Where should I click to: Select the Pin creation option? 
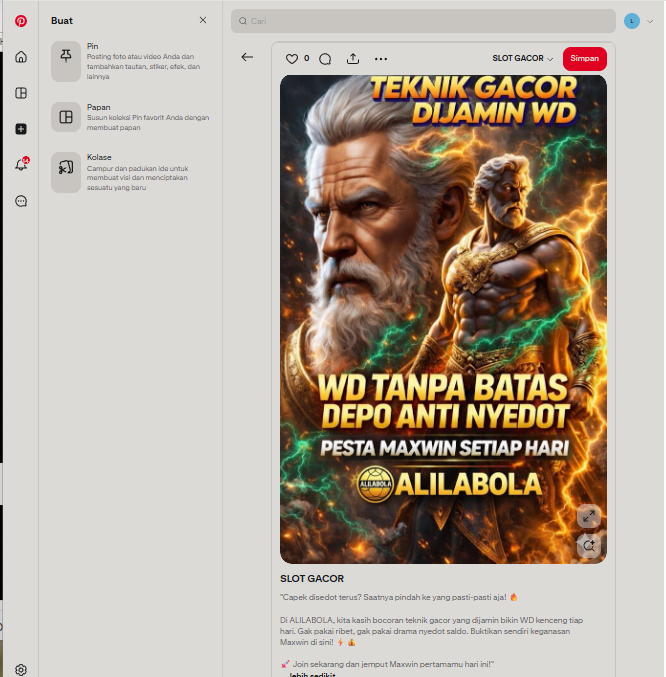pos(129,61)
